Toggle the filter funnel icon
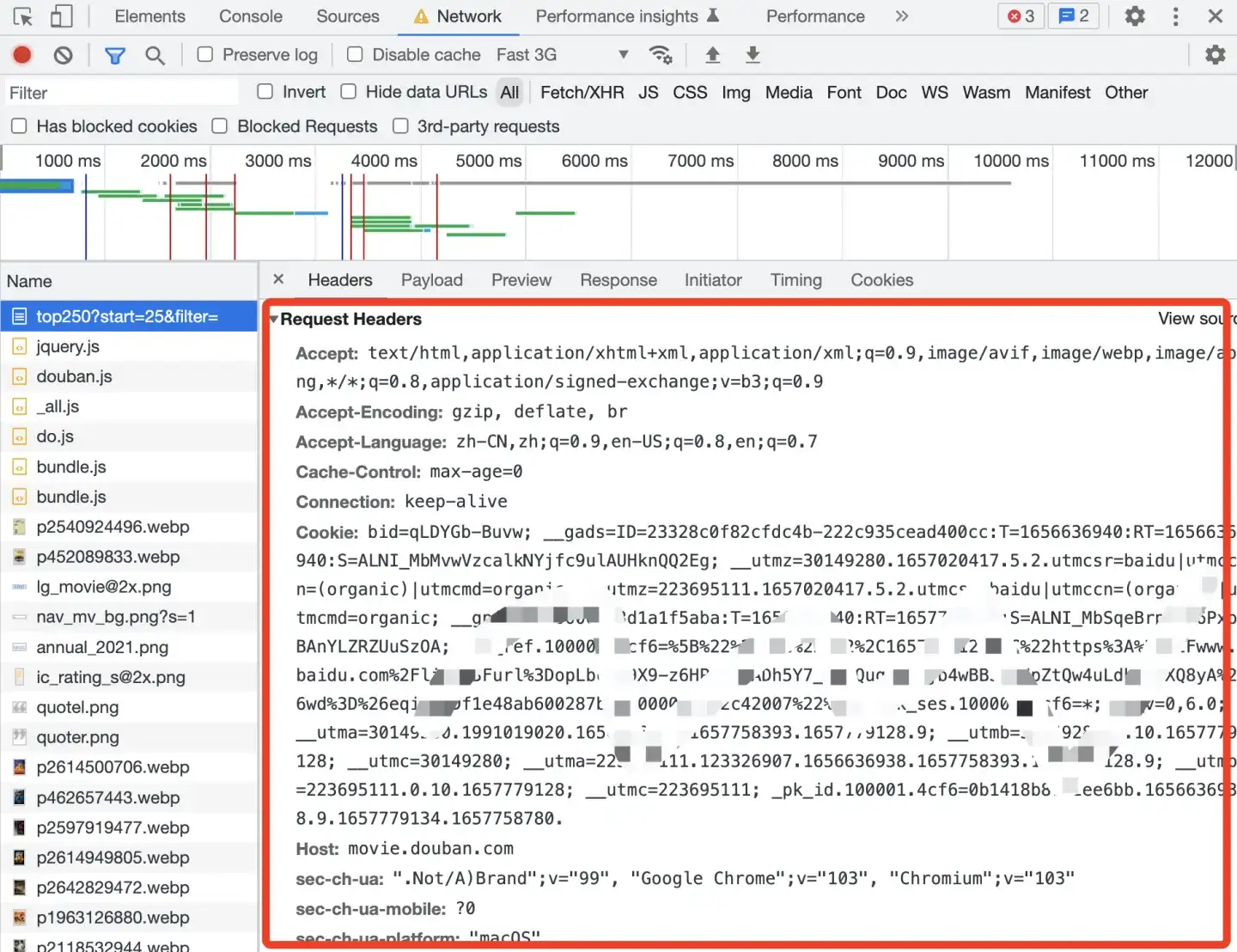Viewport: 1237px width, 952px height. pyautogui.click(x=114, y=56)
